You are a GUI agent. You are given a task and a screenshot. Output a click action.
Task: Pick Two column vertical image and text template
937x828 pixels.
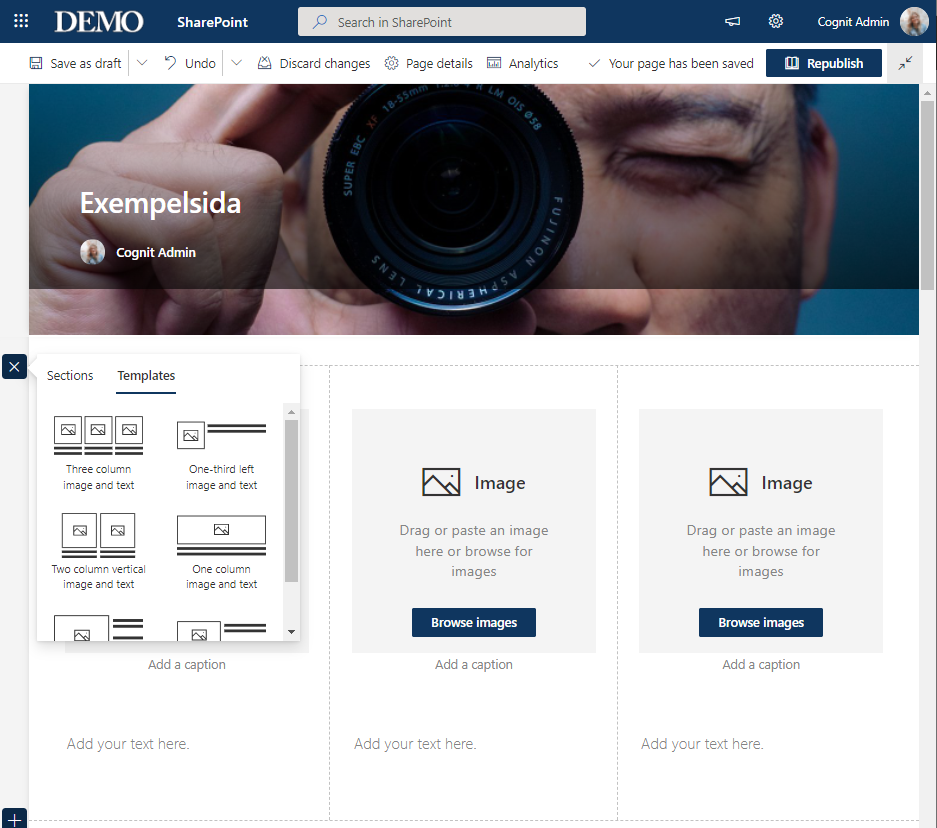[x=99, y=551]
